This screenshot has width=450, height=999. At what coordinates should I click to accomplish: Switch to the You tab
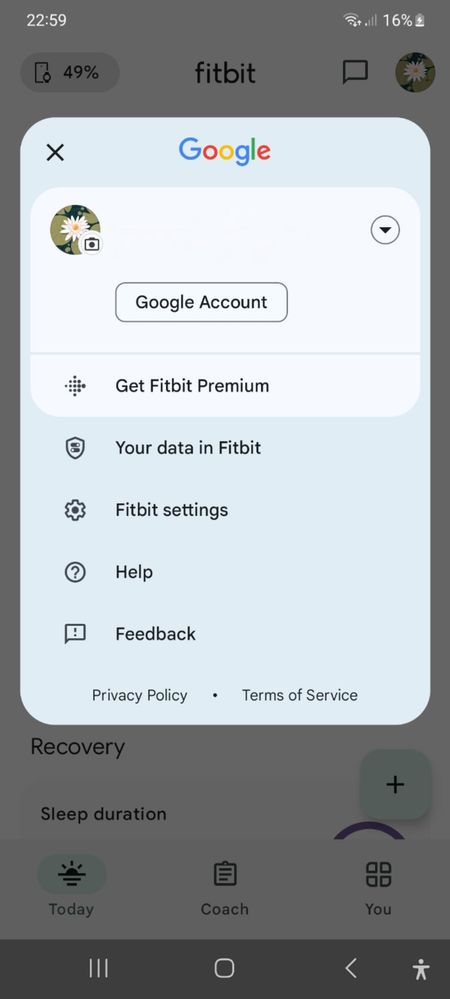[x=378, y=888]
